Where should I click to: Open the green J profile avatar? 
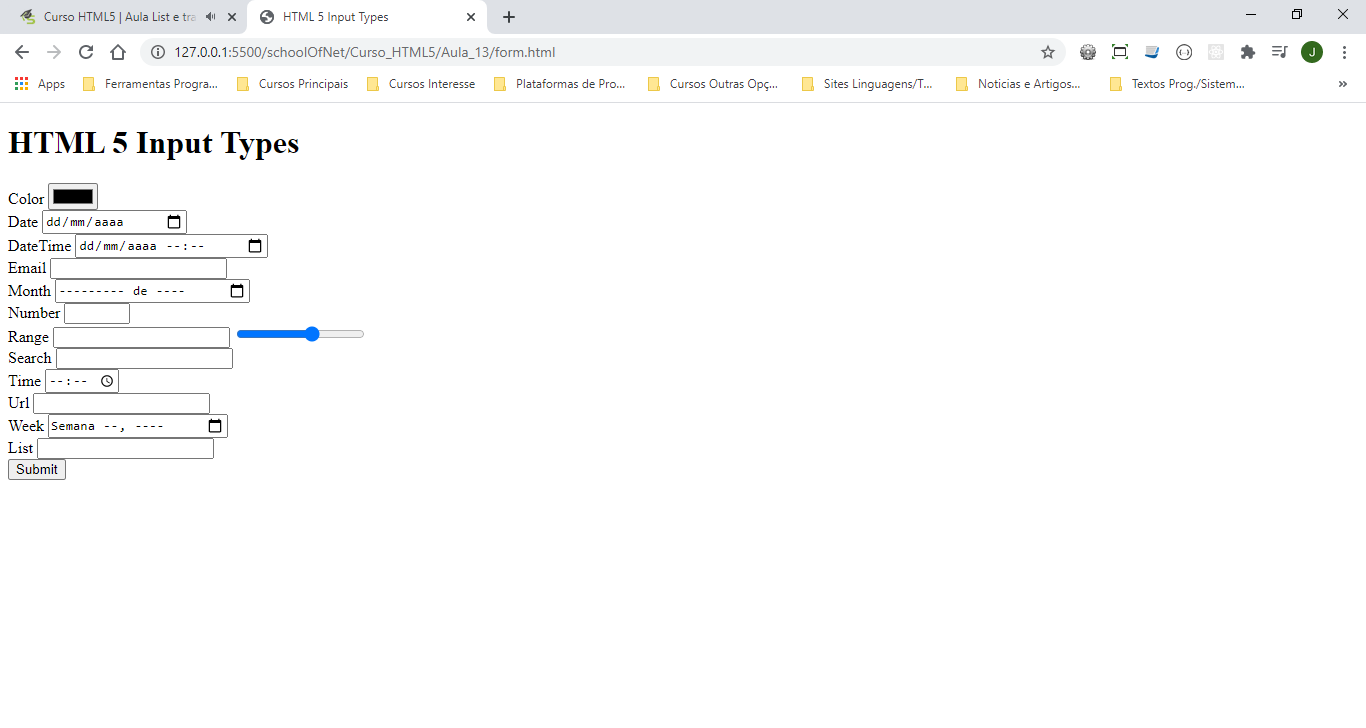coord(1312,52)
